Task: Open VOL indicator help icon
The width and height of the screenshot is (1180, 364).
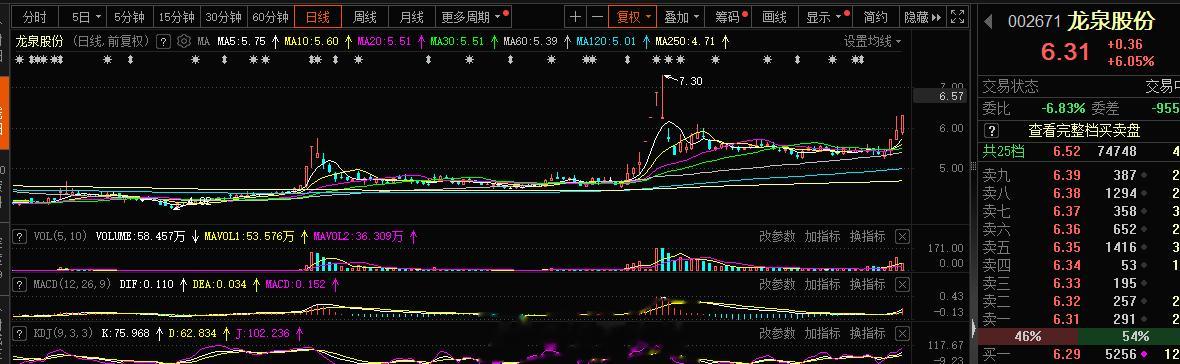Action: click(x=20, y=236)
